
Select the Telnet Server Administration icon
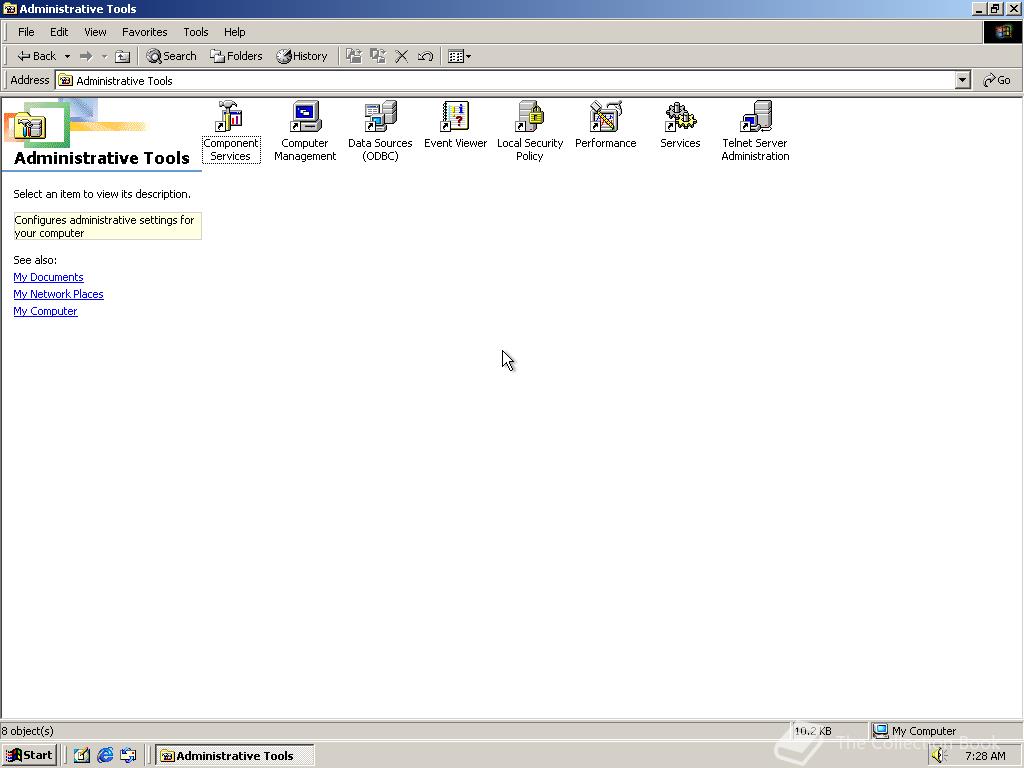pos(756,117)
